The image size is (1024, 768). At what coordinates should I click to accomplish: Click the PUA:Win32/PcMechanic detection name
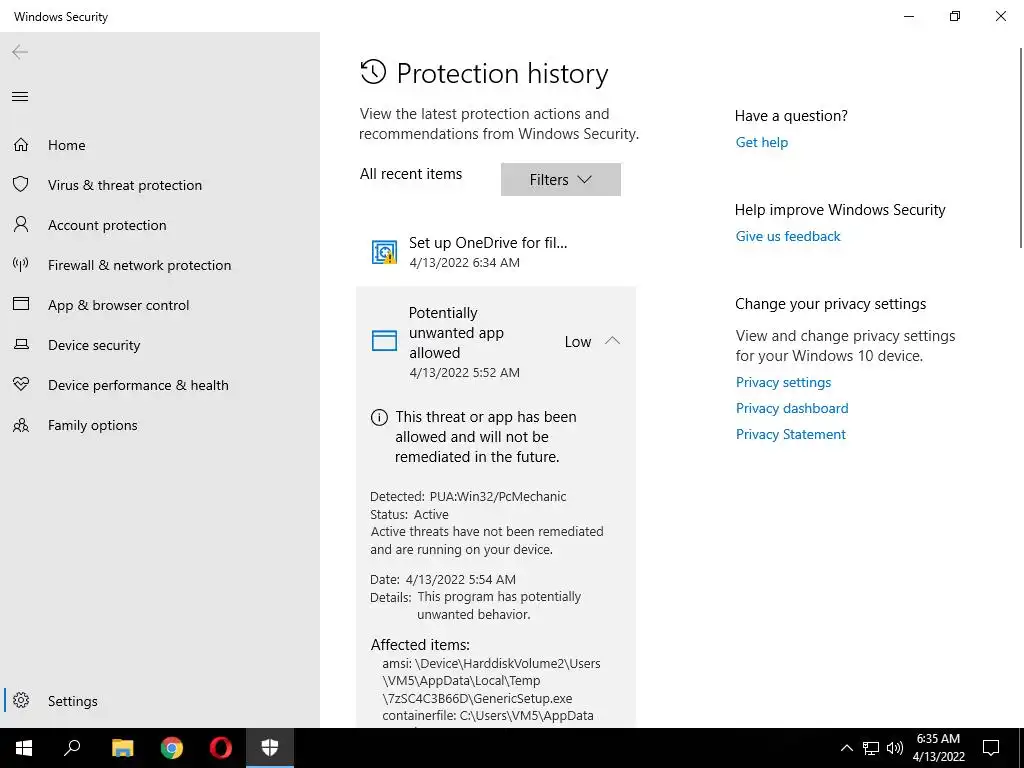pos(498,496)
